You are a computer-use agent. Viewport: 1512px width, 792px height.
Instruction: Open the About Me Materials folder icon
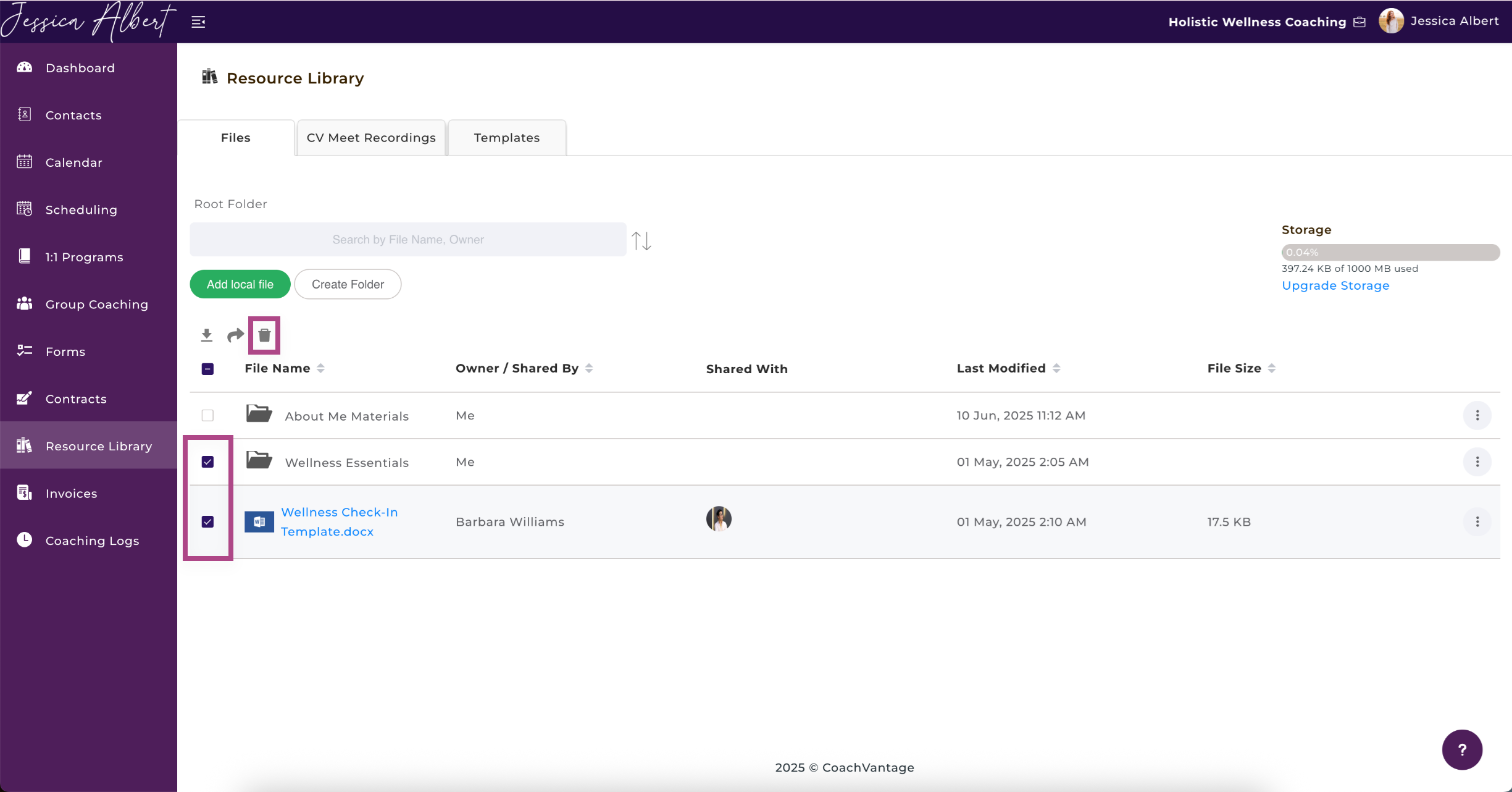[x=259, y=413]
